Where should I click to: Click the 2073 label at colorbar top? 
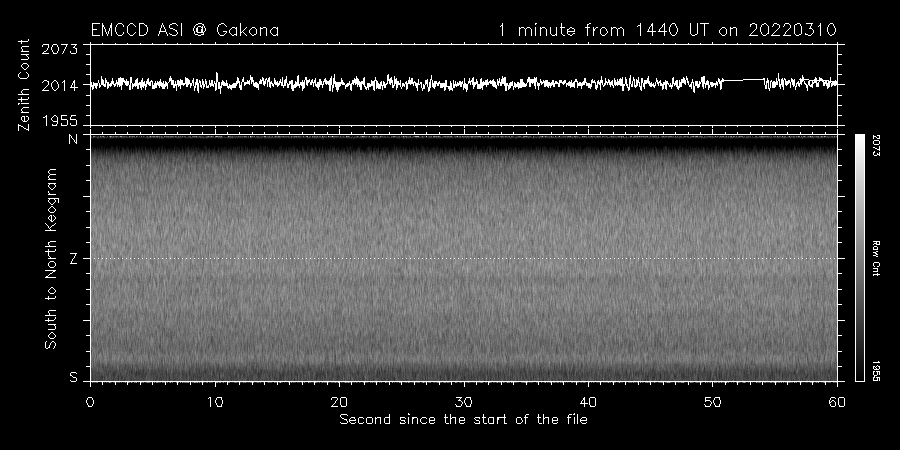(876, 146)
